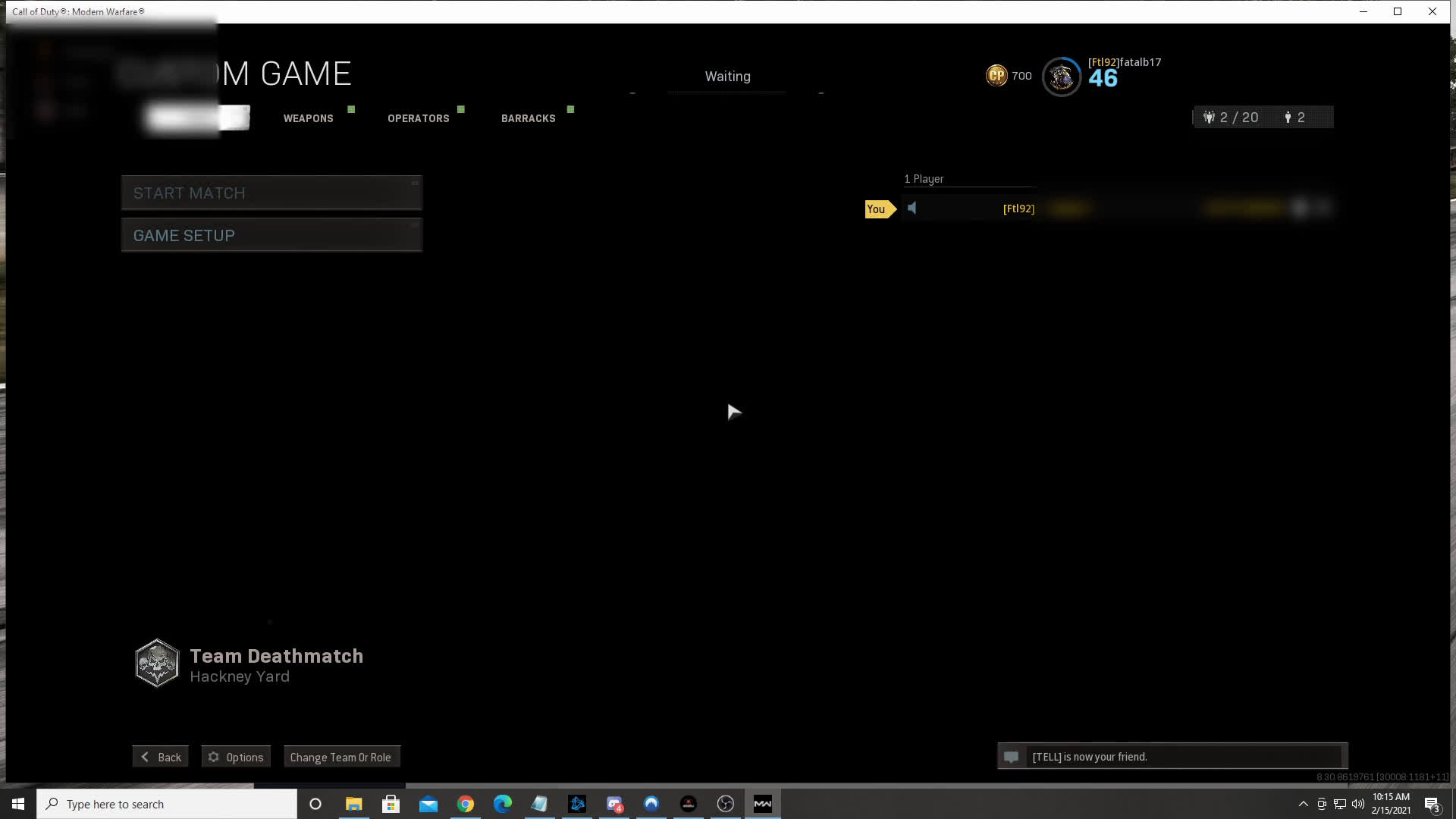Open the player rank emblem profile
Image resolution: width=1456 pixels, height=819 pixels.
[x=1061, y=77]
